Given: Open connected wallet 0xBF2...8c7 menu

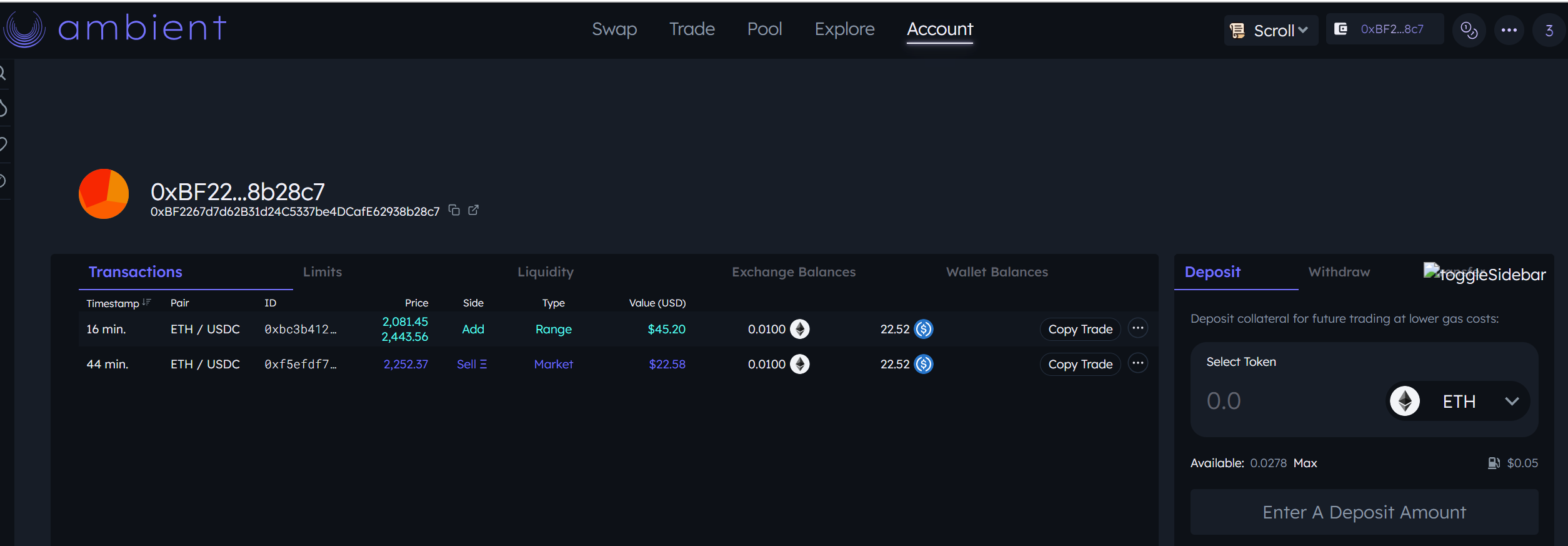Looking at the screenshot, I should point(1385,29).
